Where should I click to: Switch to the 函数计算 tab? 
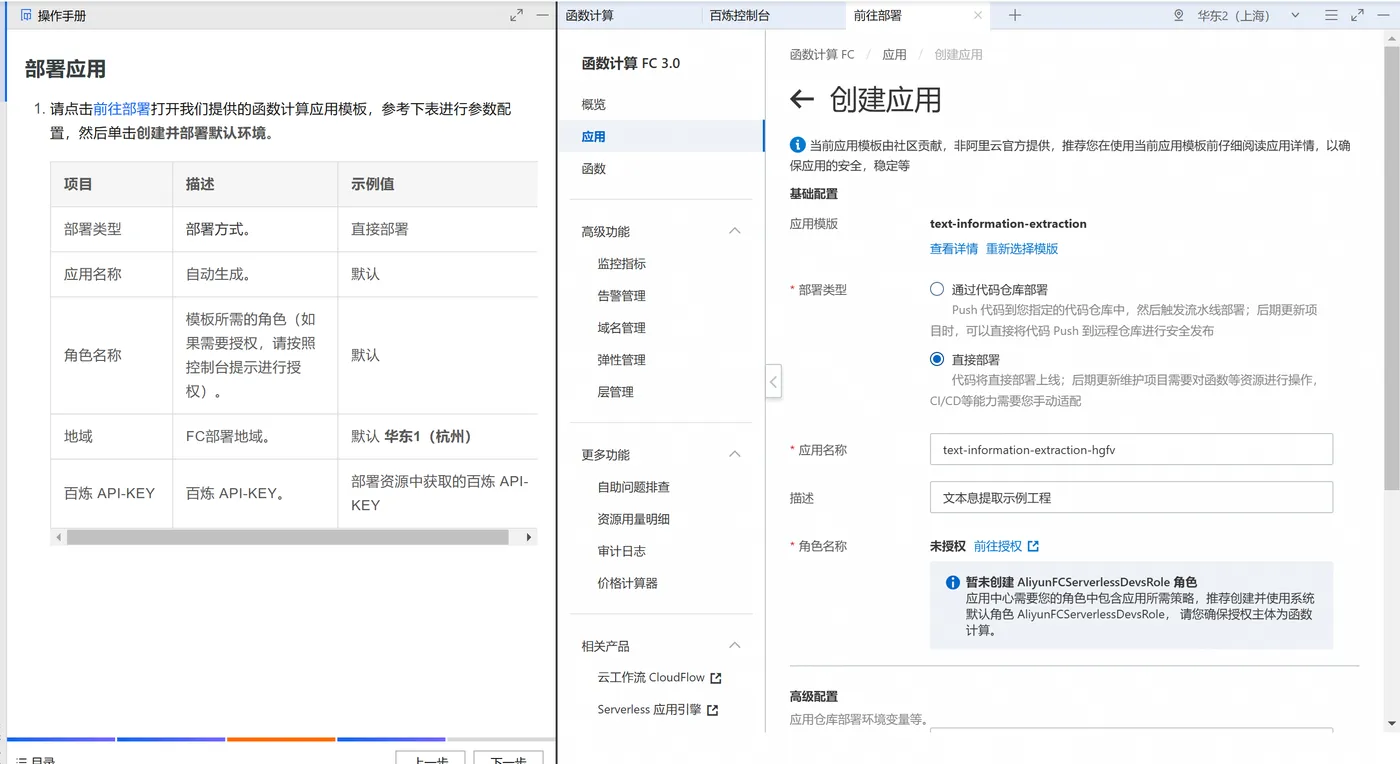[x=590, y=15]
